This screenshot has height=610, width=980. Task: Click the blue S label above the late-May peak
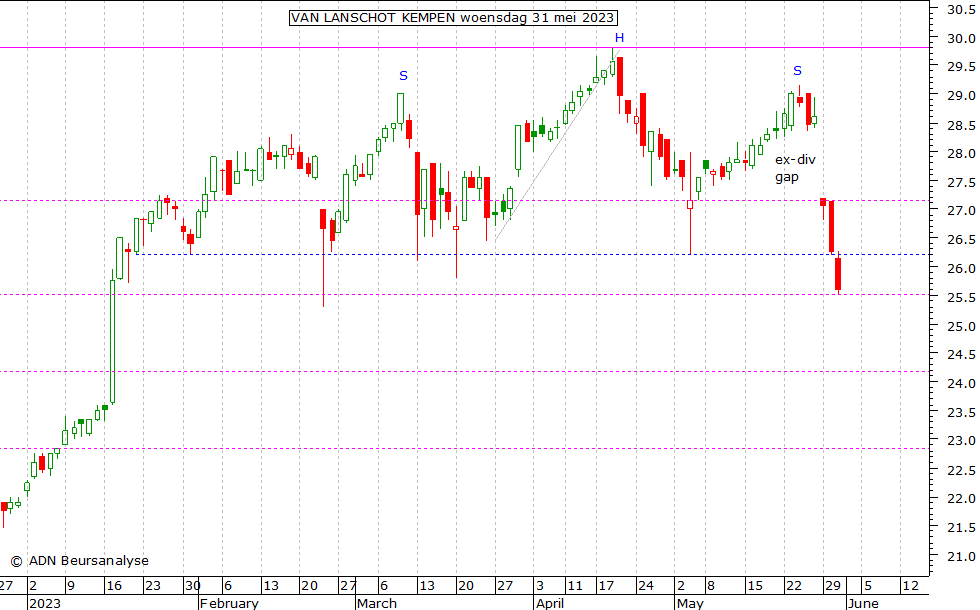click(797, 71)
